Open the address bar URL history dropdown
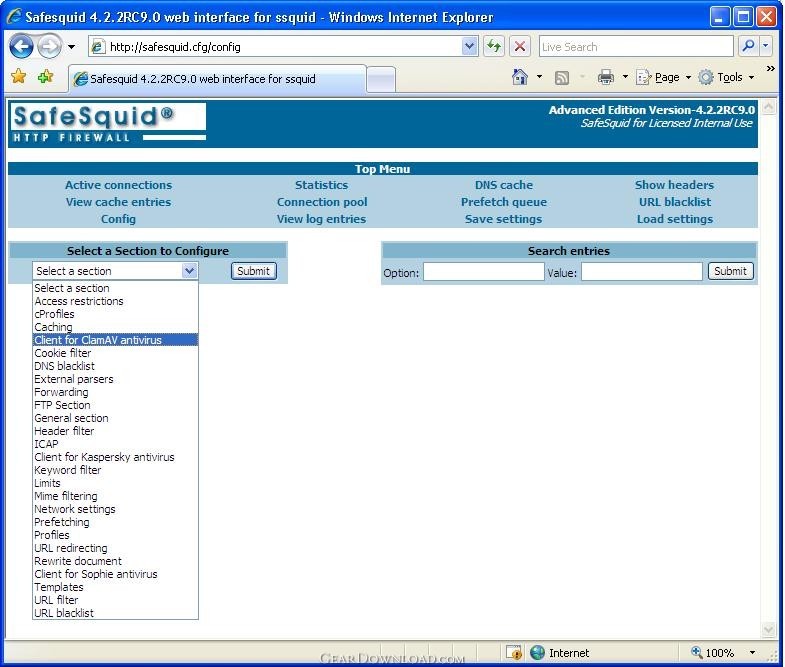This screenshot has width=785, height=667. point(469,47)
